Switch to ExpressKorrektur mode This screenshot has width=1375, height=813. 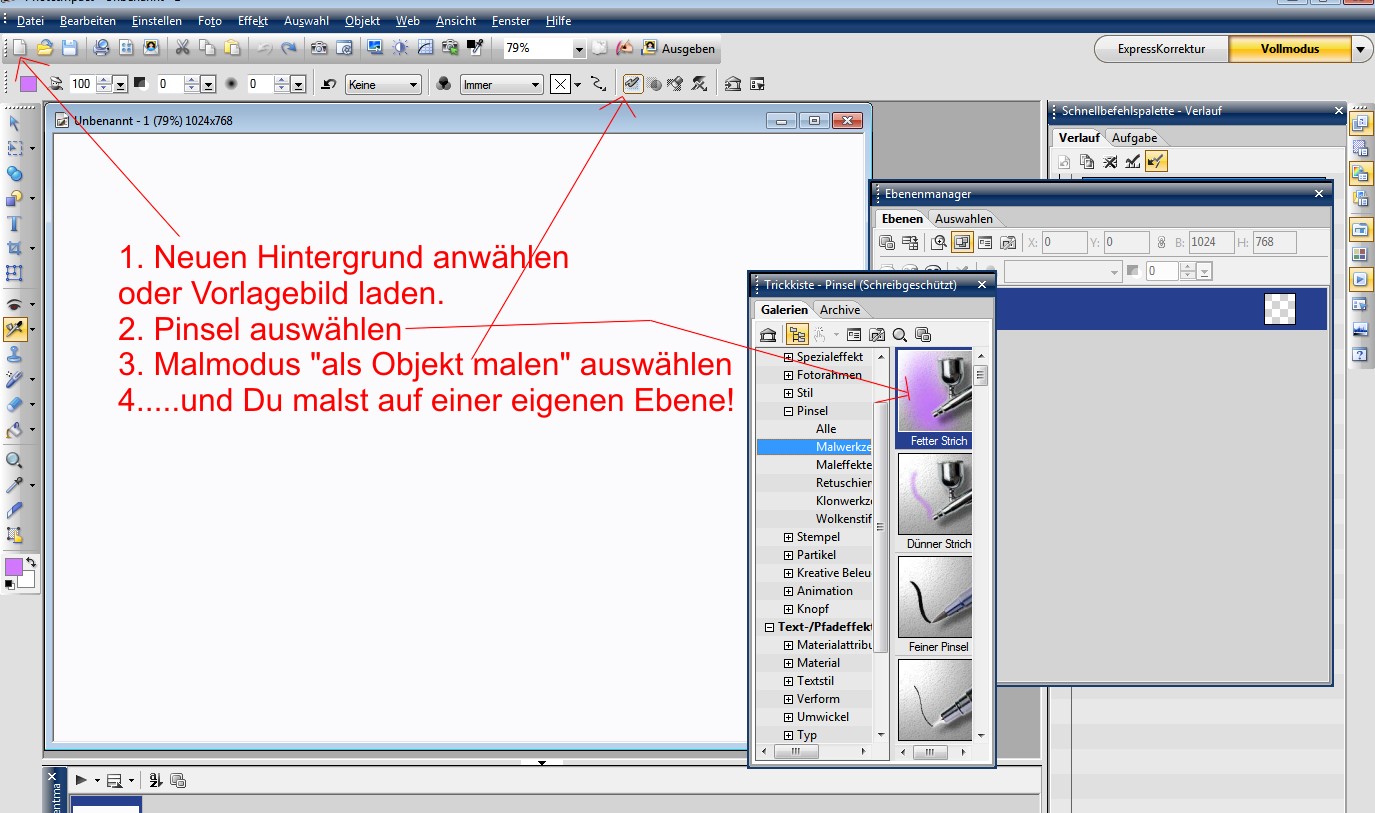[x=1161, y=48]
